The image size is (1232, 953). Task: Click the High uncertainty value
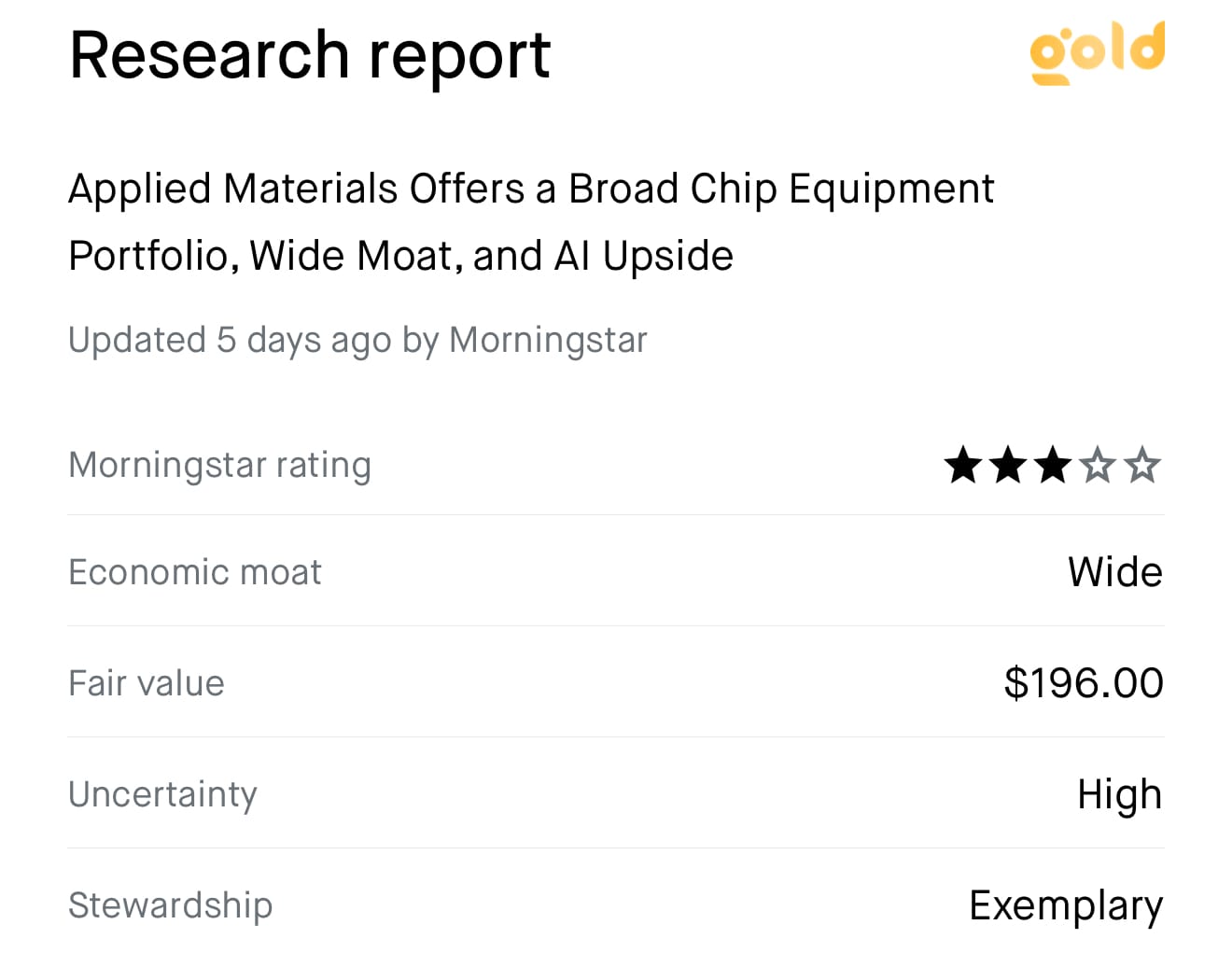1120,794
